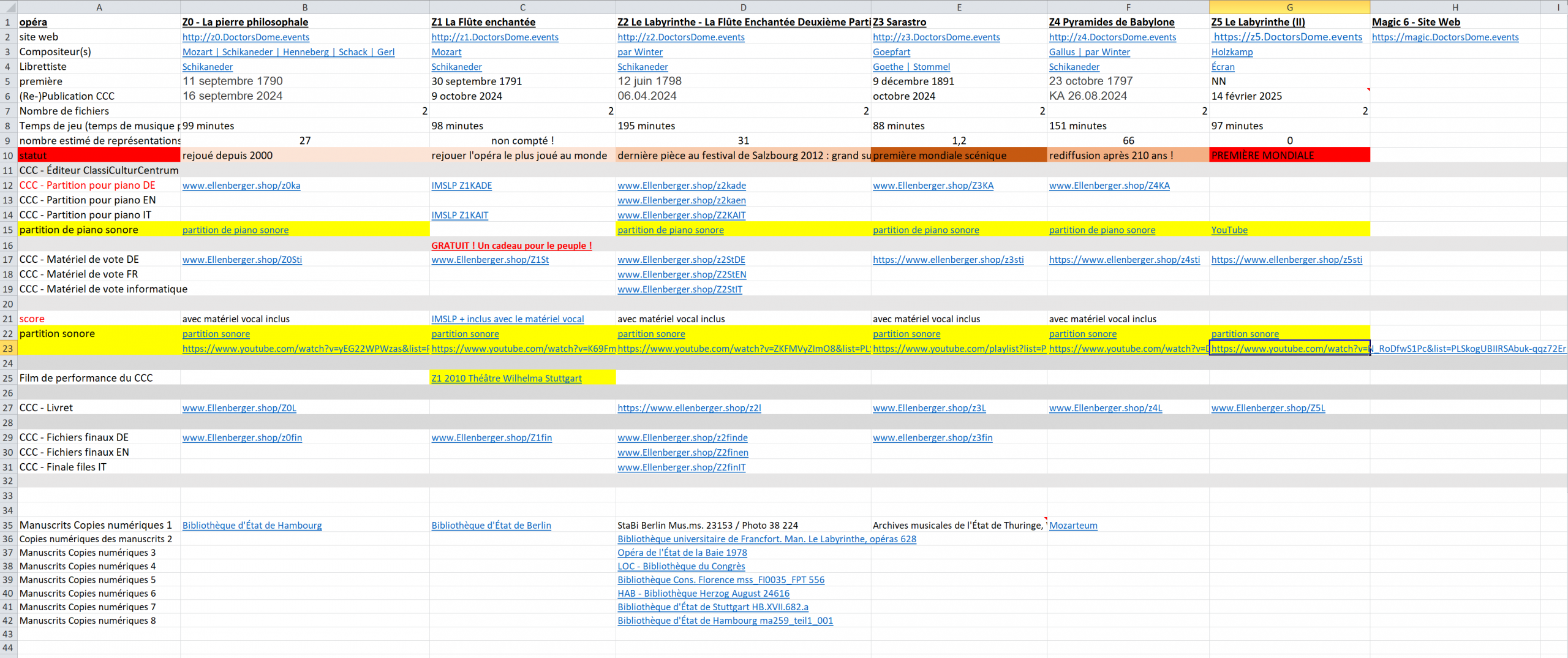The image size is (1568, 658).
Task: Select the '11 septembre 1790' cell
Action: tap(305, 81)
